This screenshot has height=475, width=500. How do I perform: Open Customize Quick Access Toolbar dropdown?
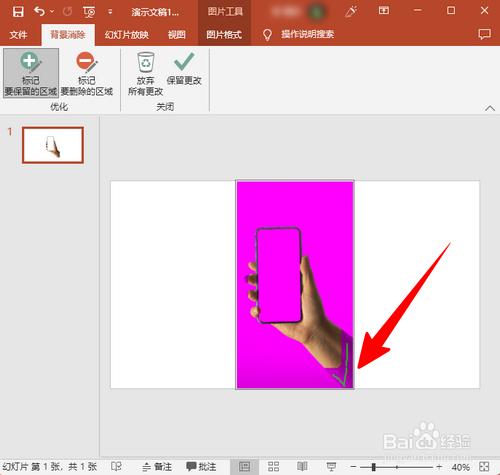click(110, 12)
